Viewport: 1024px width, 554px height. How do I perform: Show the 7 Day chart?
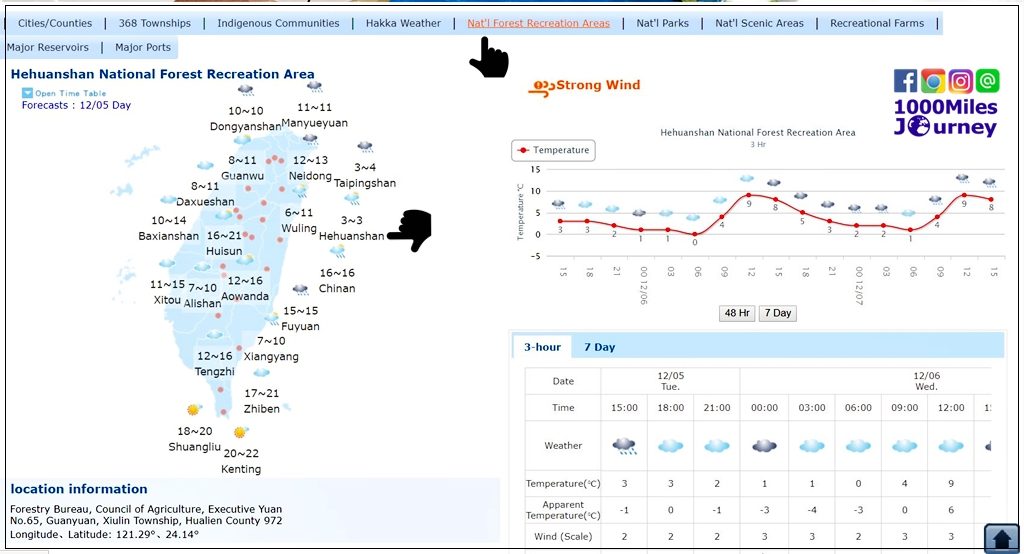click(778, 313)
